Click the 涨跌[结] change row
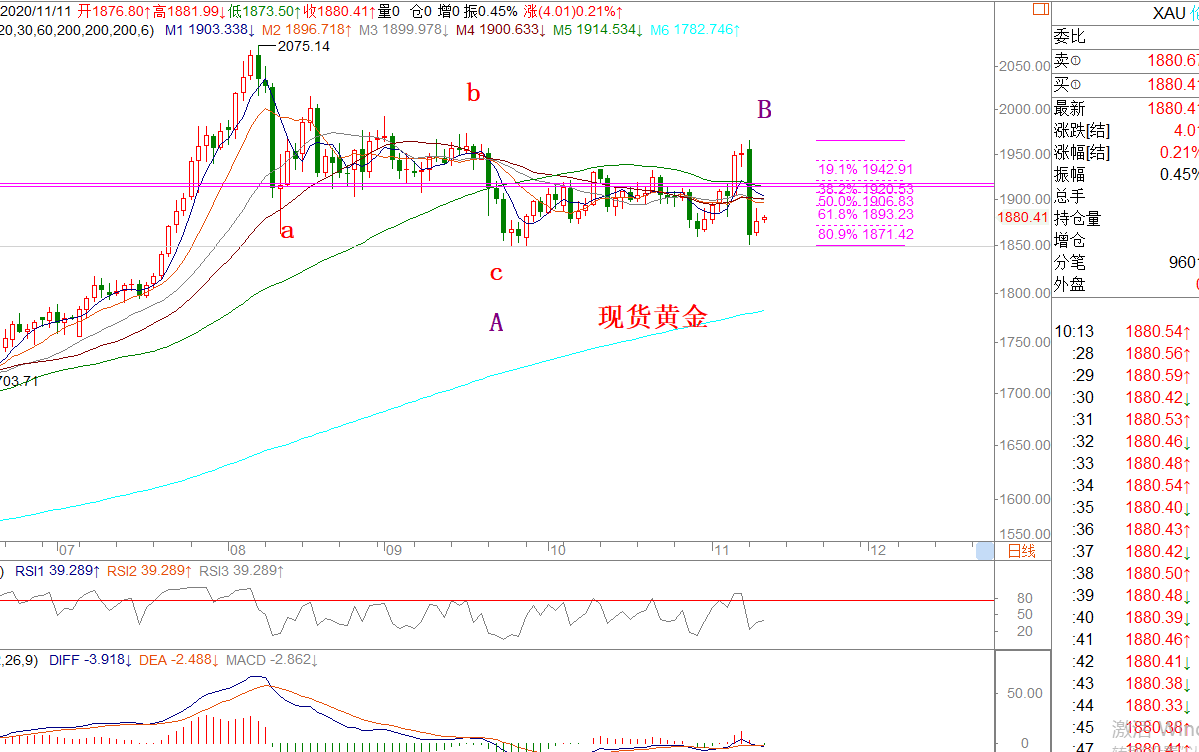Image resolution: width=1199 pixels, height=752 pixels. [x=1126, y=131]
